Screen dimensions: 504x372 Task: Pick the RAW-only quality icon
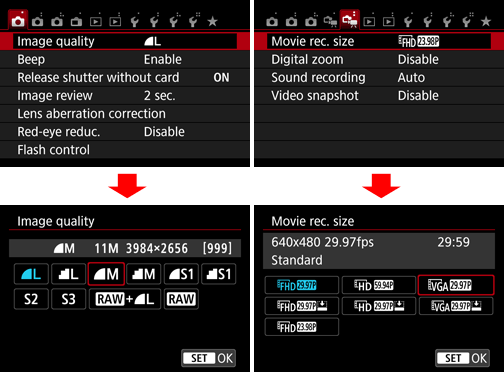point(181,299)
